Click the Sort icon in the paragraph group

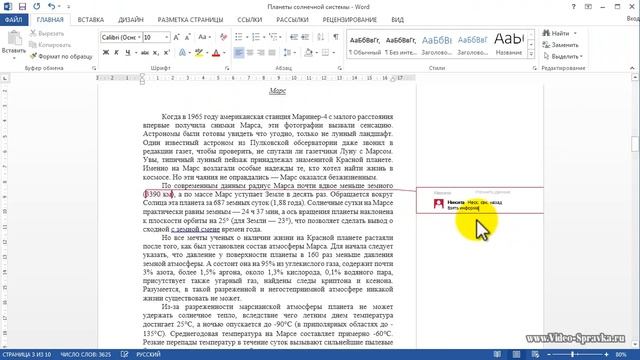click(321, 37)
